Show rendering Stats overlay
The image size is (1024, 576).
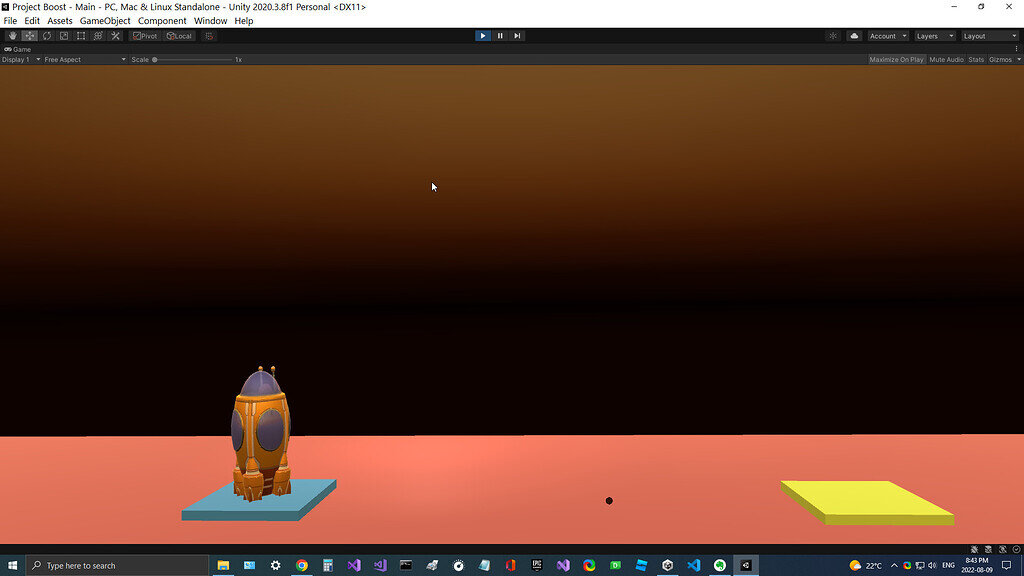coord(975,59)
